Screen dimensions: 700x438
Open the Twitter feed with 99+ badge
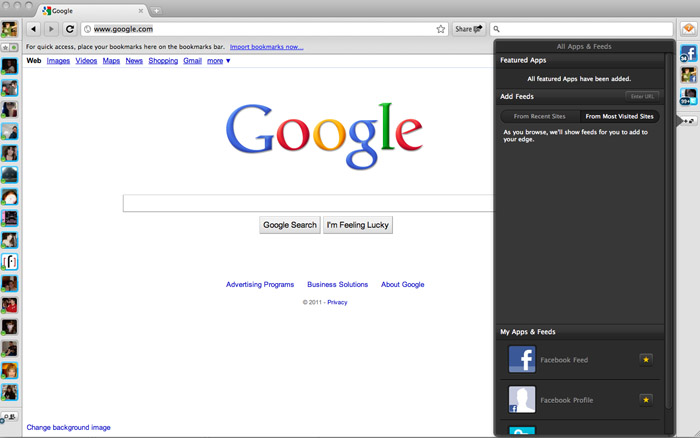tap(688, 96)
